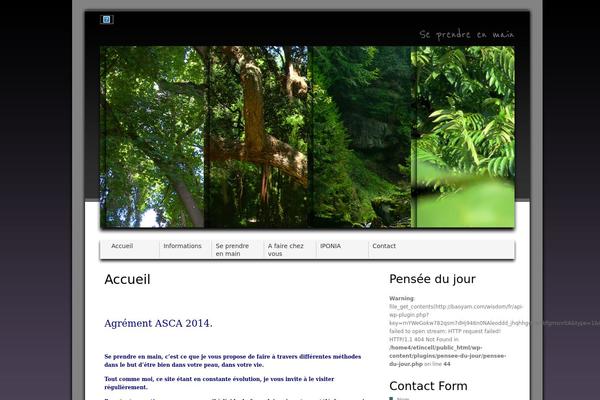This screenshot has height=400, width=600.
Task: Click the 'Pensée du jour' sidebar heading
Action: click(x=432, y=279)
